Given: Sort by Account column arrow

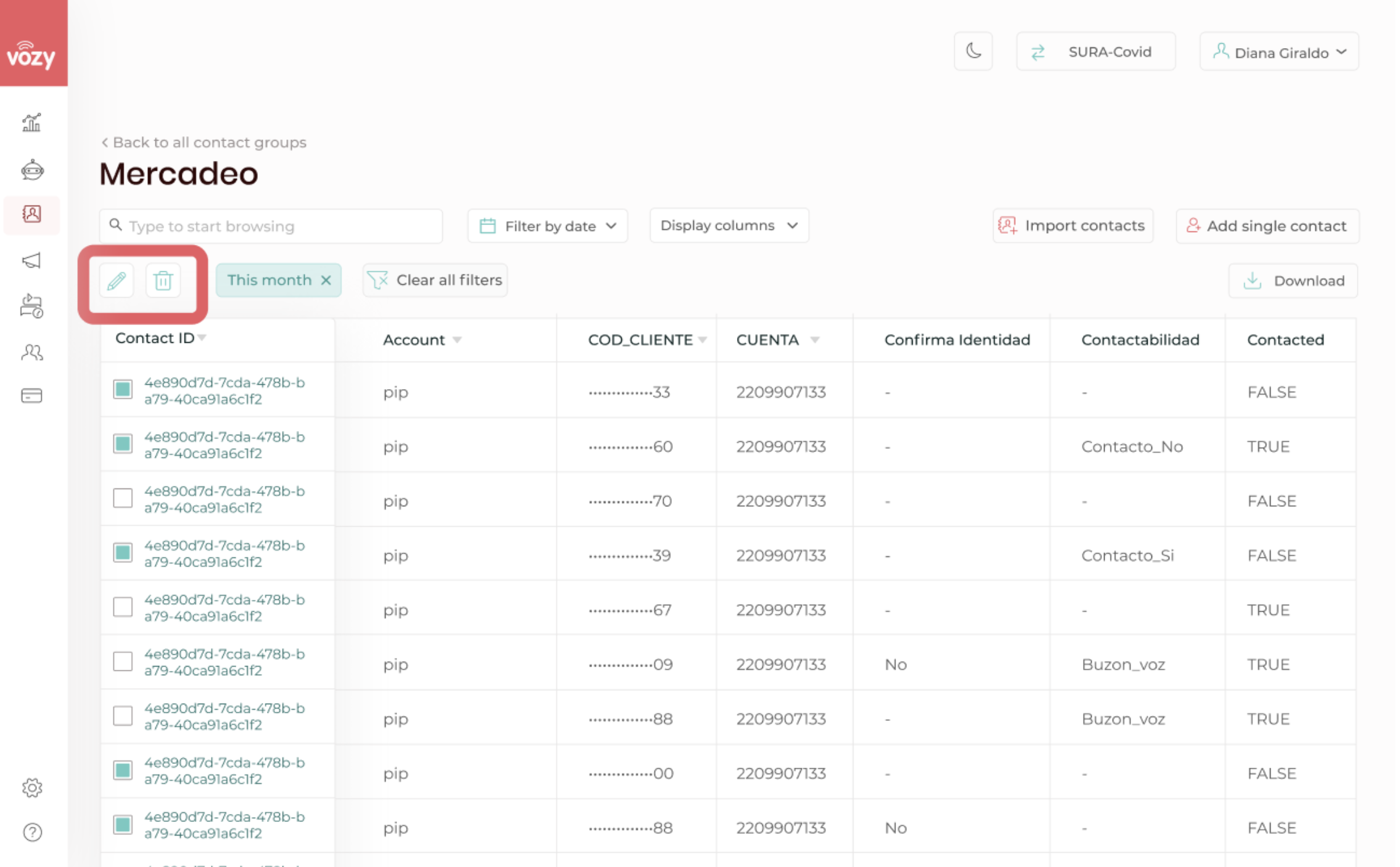Looking at the screenshot, I should point(457,340).
